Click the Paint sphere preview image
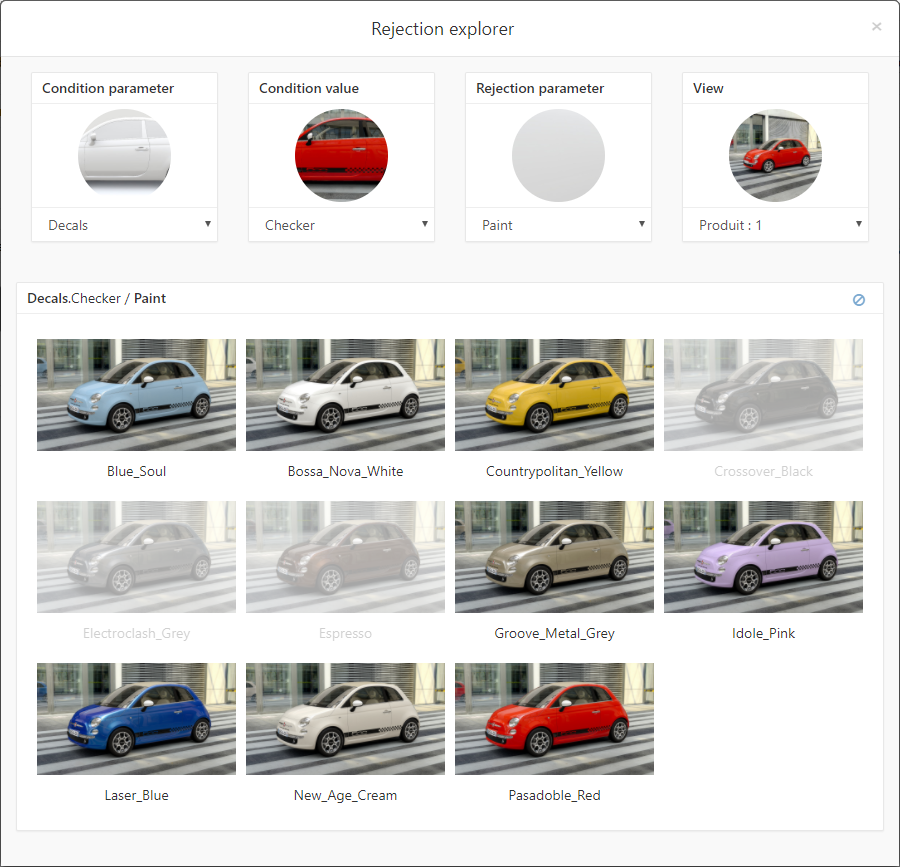This screenshot has height=867, width=900. pos(558,155)
